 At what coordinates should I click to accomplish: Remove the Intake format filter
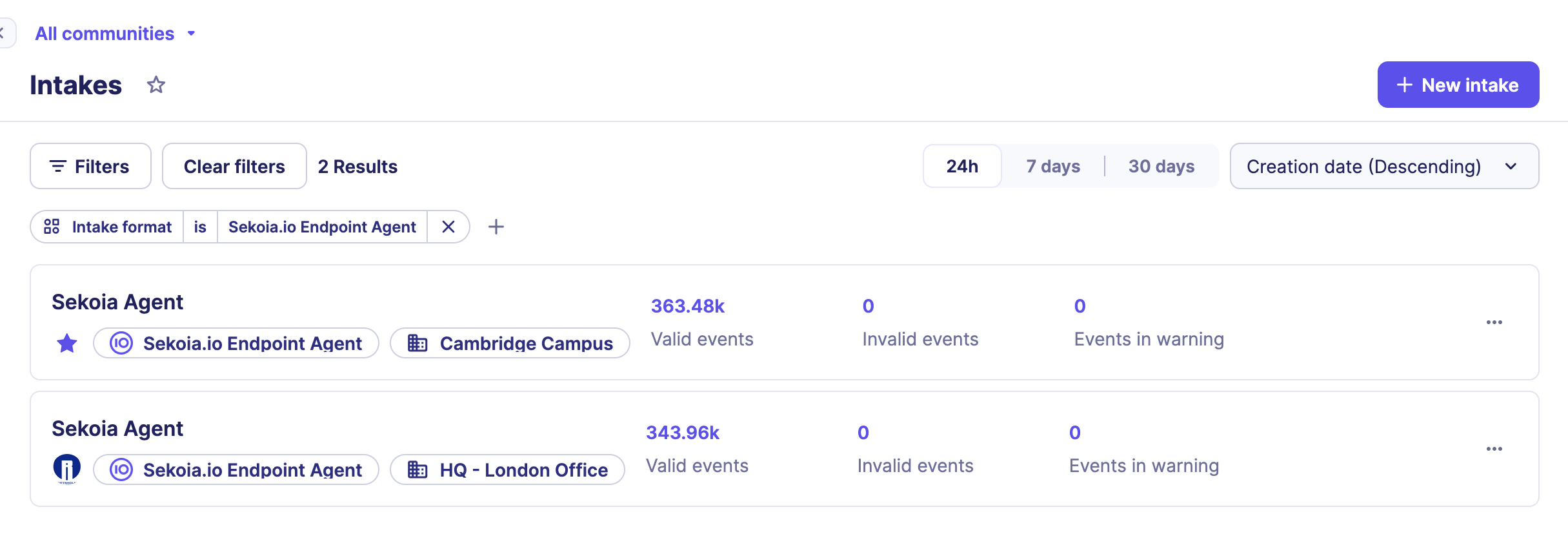coord(448,227)
